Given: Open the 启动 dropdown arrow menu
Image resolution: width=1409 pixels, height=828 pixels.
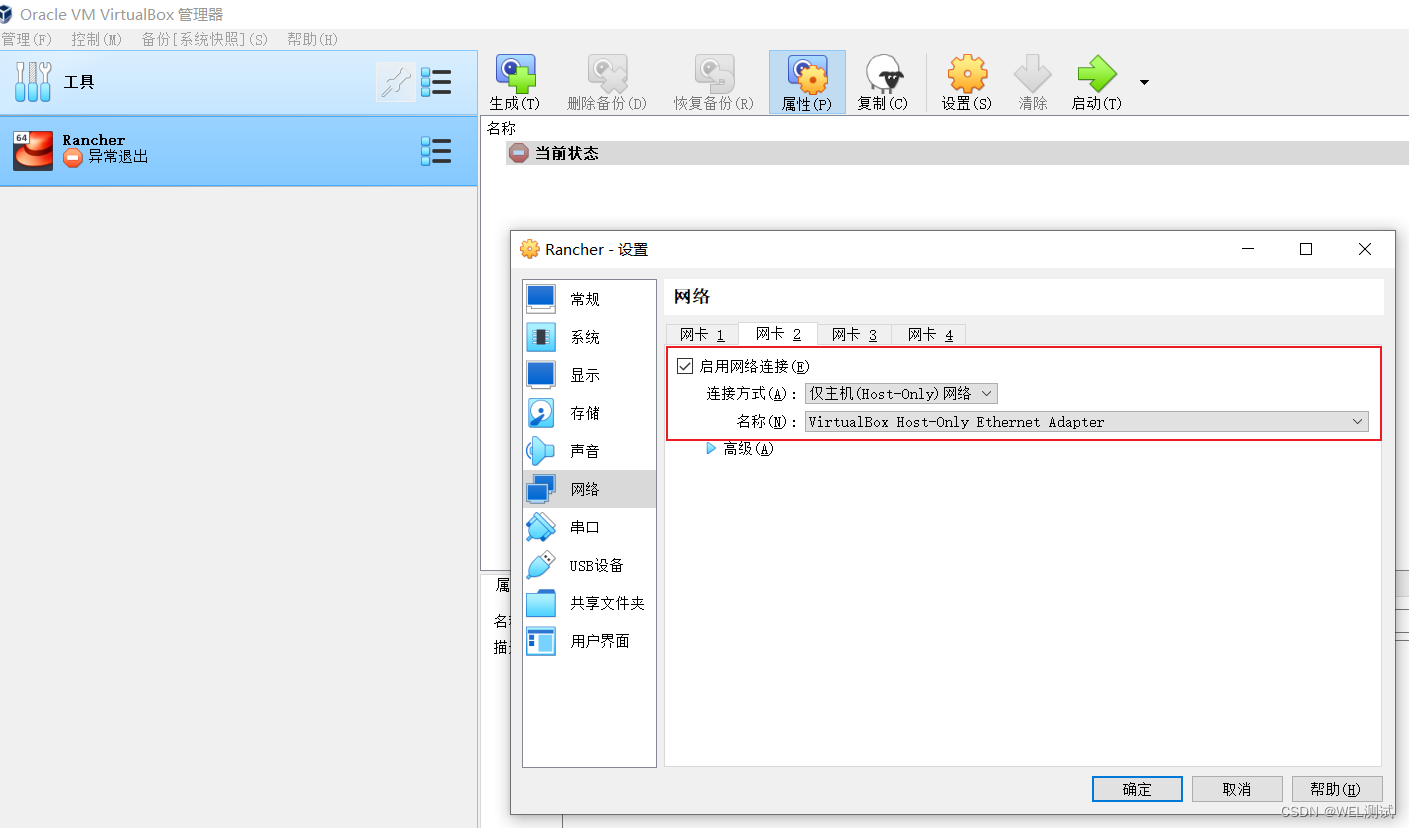Looking at the screenshot, I should 1144,82.
